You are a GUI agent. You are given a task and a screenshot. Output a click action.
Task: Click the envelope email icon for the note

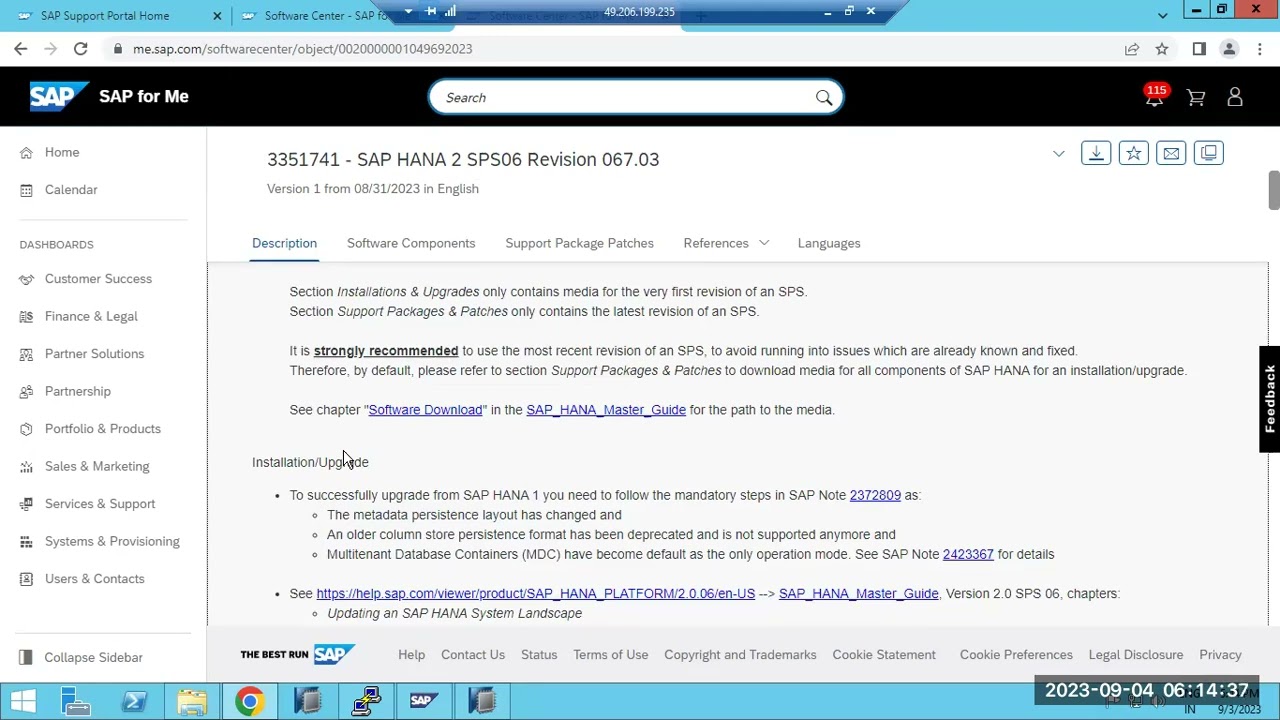[1171, 153]
